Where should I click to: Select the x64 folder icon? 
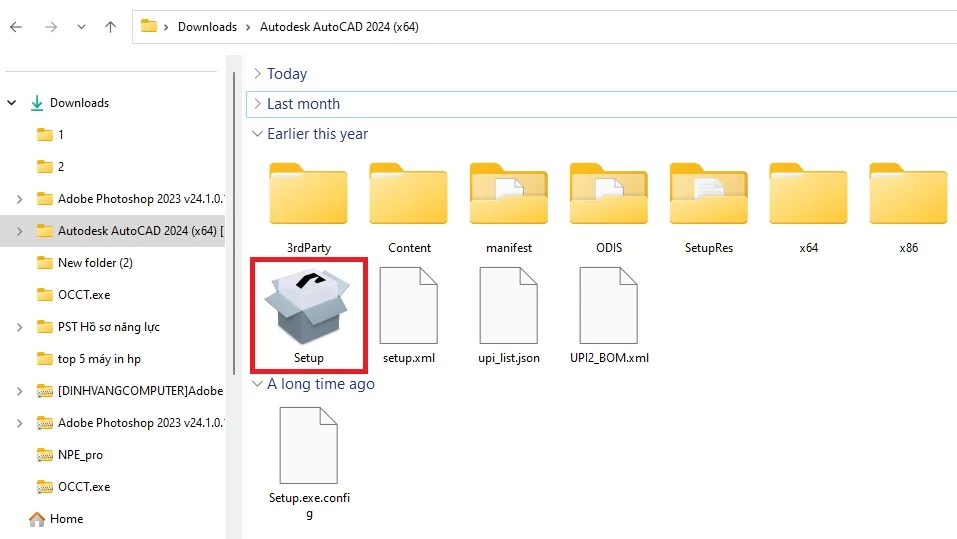[x=809, y=194]
